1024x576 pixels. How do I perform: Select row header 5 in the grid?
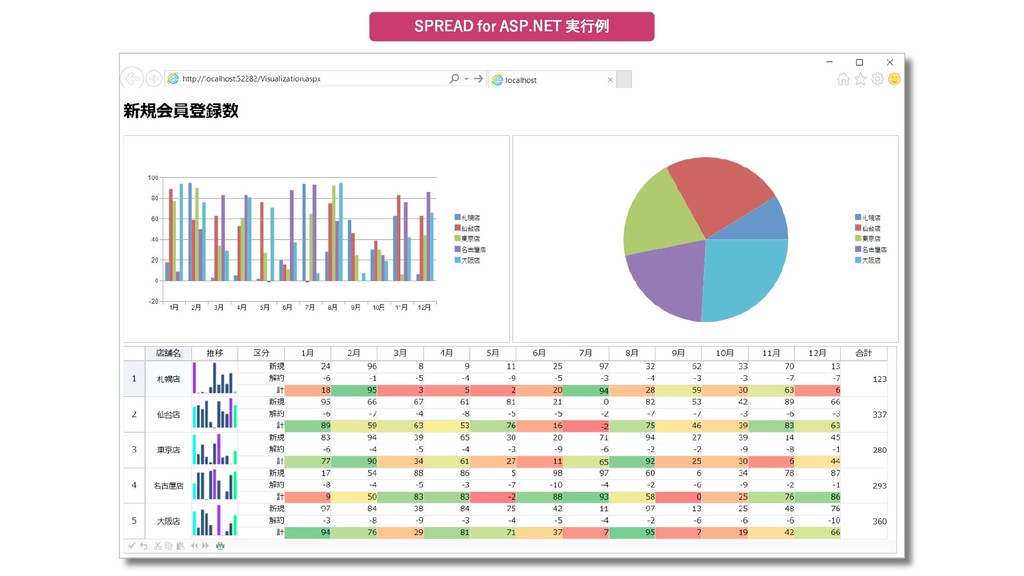click(x=134, y=520)
